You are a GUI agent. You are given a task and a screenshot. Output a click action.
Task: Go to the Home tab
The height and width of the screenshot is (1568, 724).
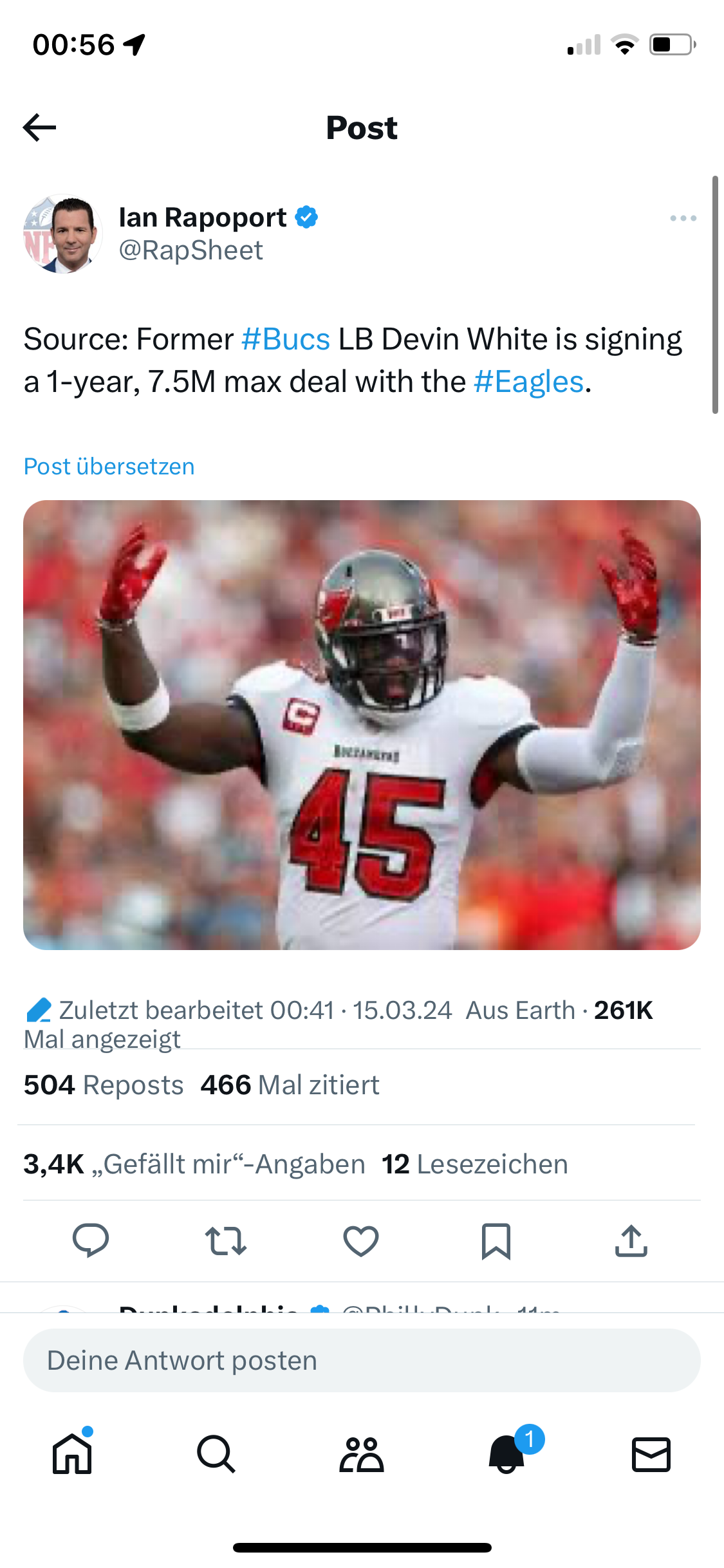(72, 1453)
